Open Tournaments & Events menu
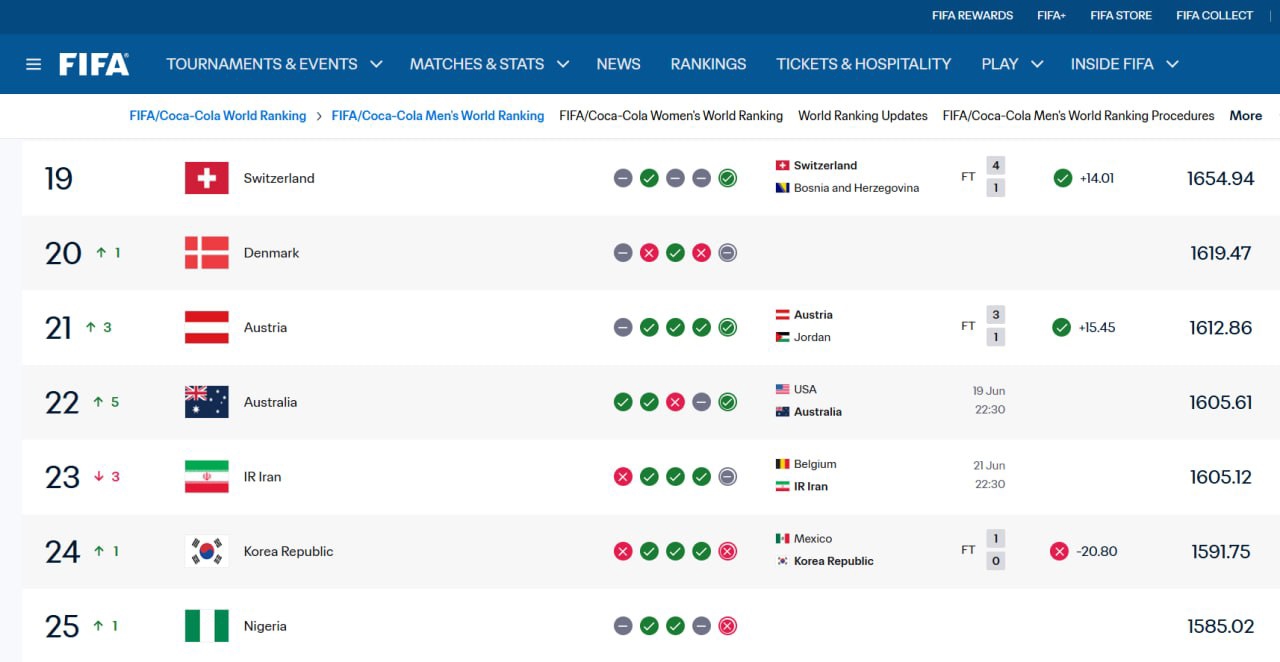 click(x=262, y=64)
